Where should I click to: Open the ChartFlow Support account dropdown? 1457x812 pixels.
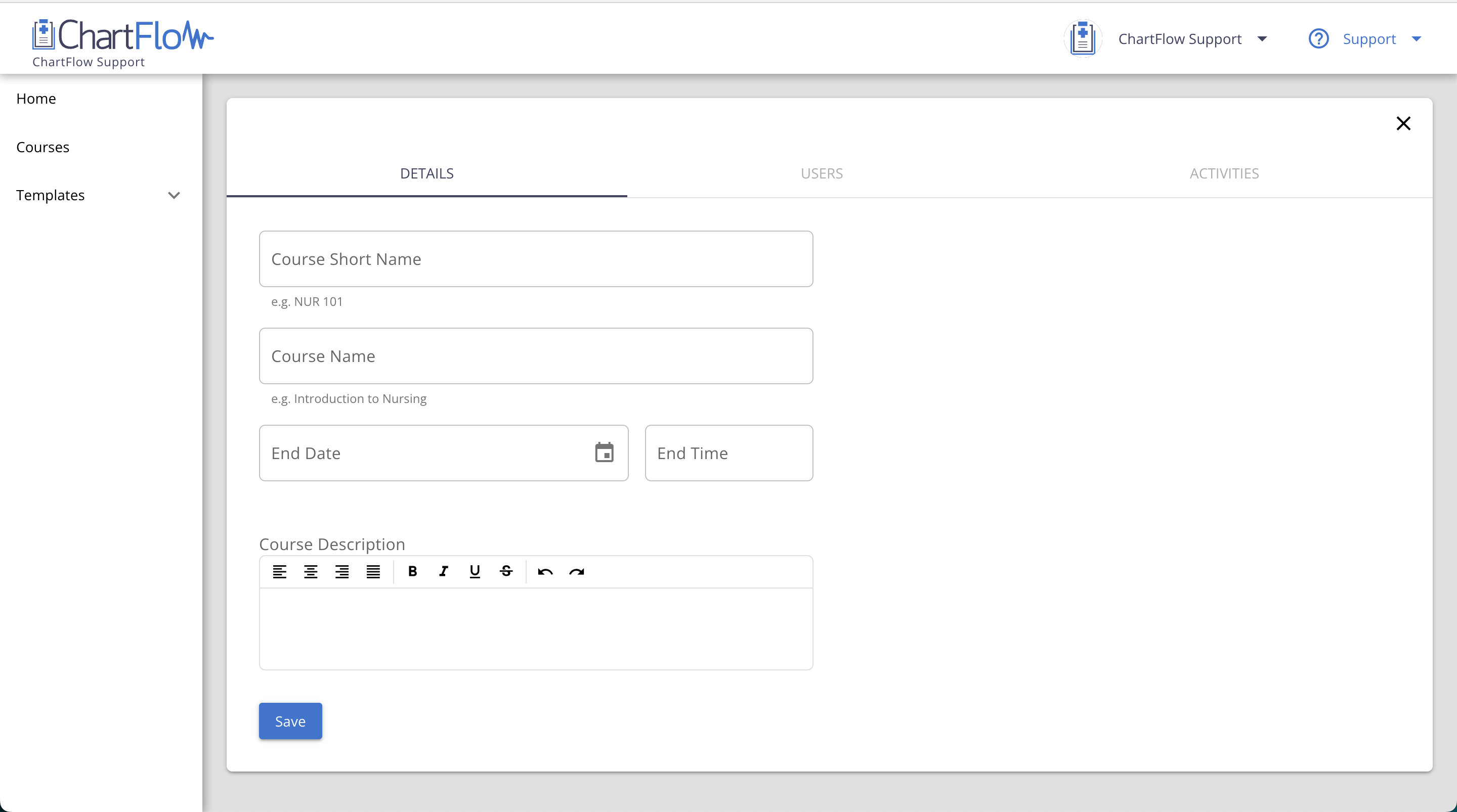(x=1262, y=39)
